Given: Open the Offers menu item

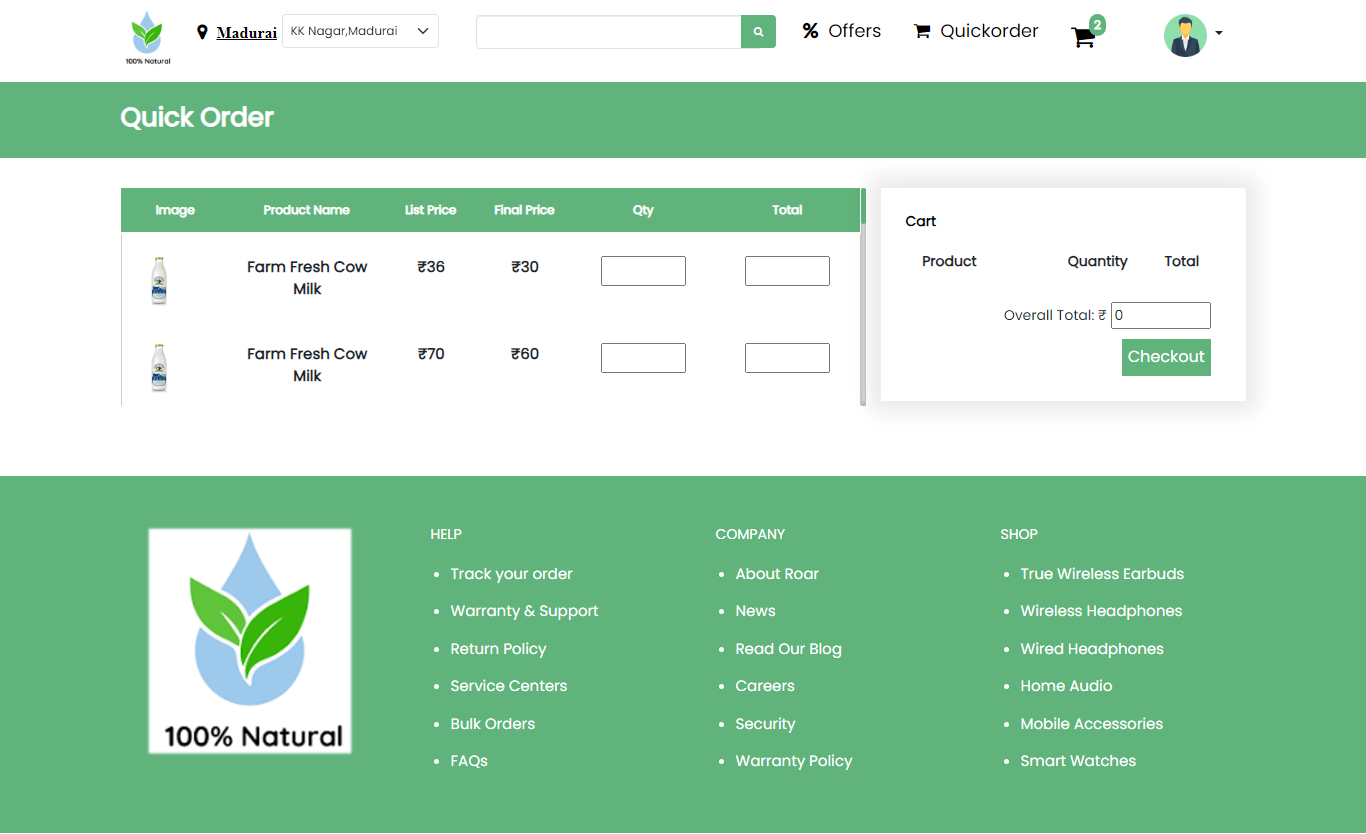Looking at the screenshot, I should [854, 31].
